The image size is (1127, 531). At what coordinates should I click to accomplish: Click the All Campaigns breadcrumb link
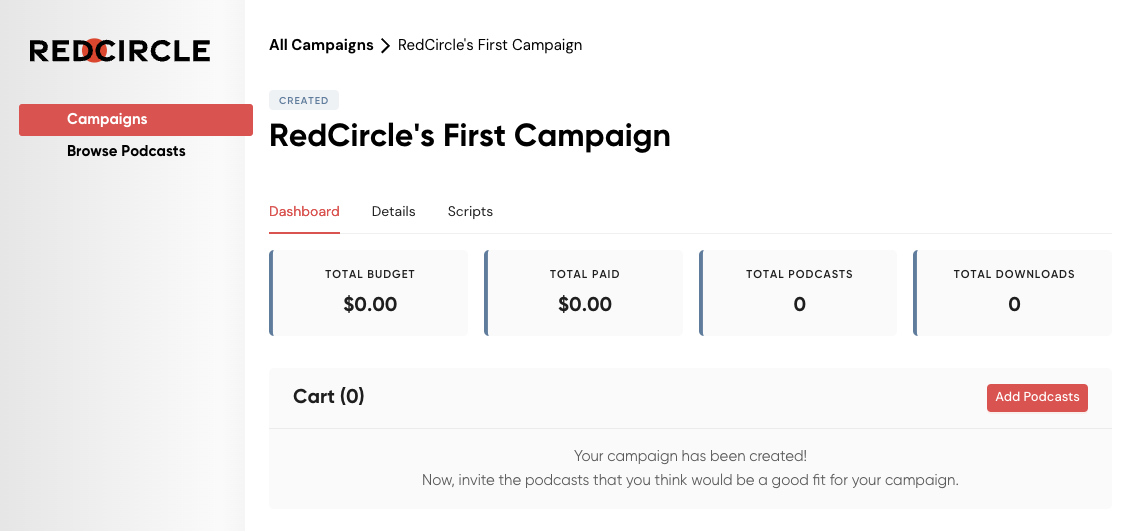point(321,45)
